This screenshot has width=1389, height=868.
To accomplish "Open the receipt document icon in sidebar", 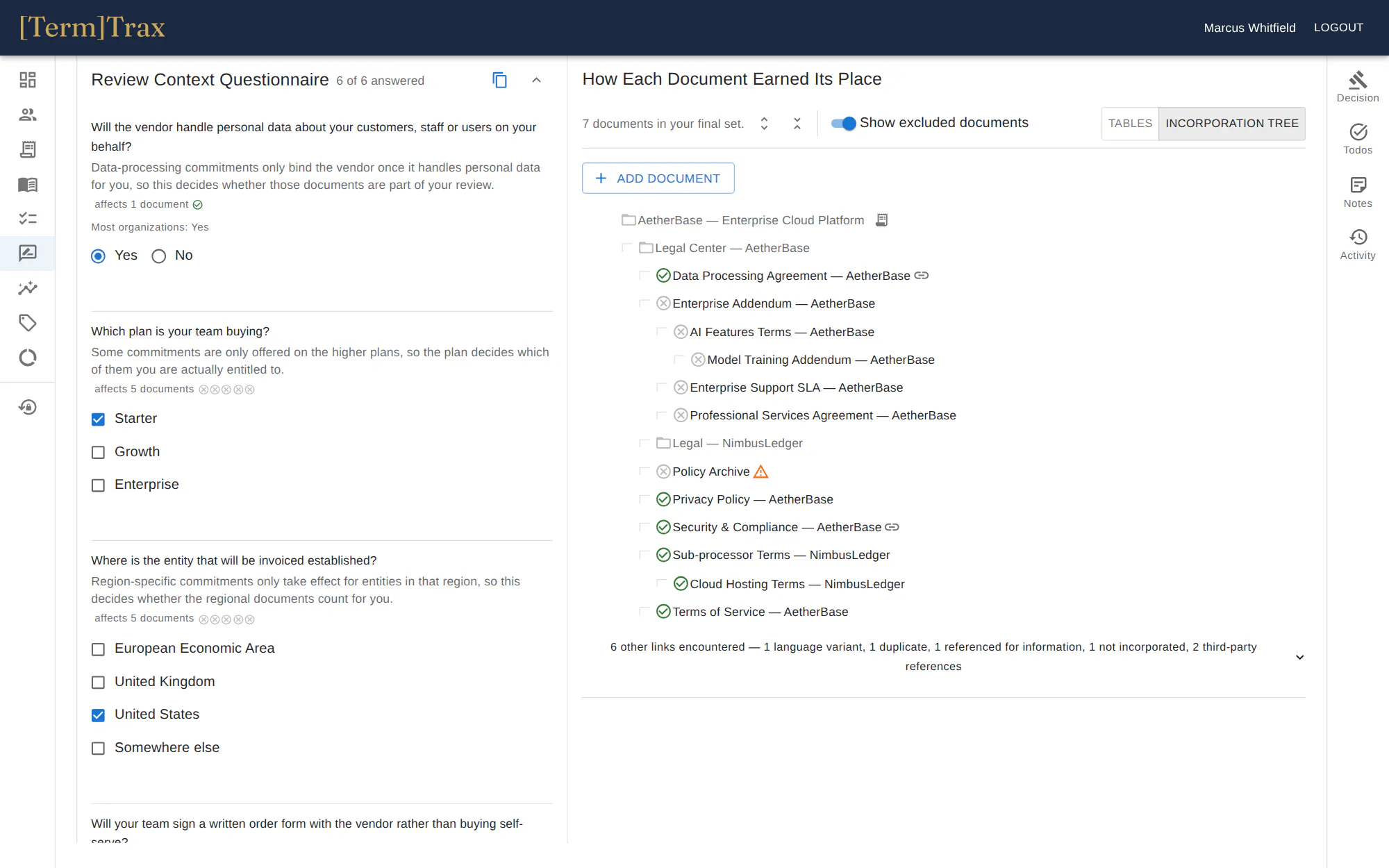I will coord(28,149).
